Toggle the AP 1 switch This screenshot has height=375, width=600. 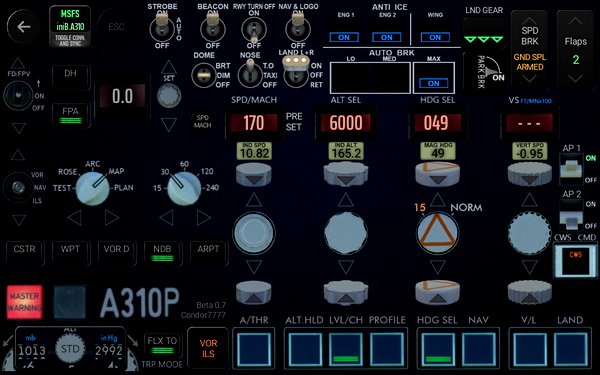[x=572, y=169]
